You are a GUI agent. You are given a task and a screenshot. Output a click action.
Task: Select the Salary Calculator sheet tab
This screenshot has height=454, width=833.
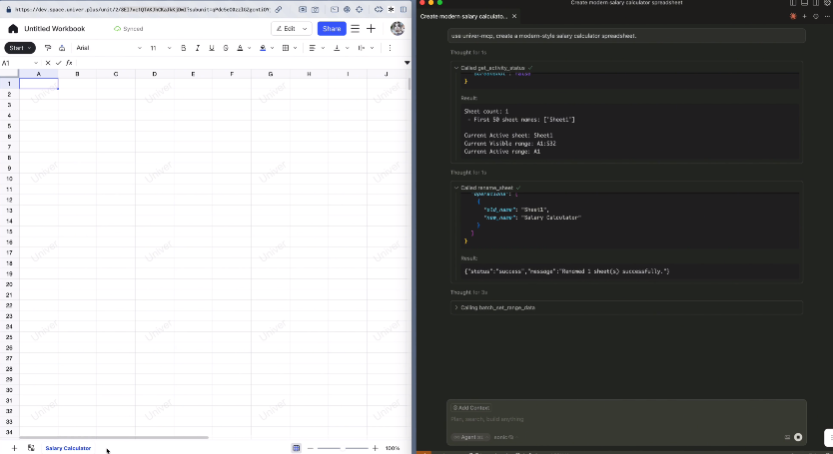tap(68, 448)
